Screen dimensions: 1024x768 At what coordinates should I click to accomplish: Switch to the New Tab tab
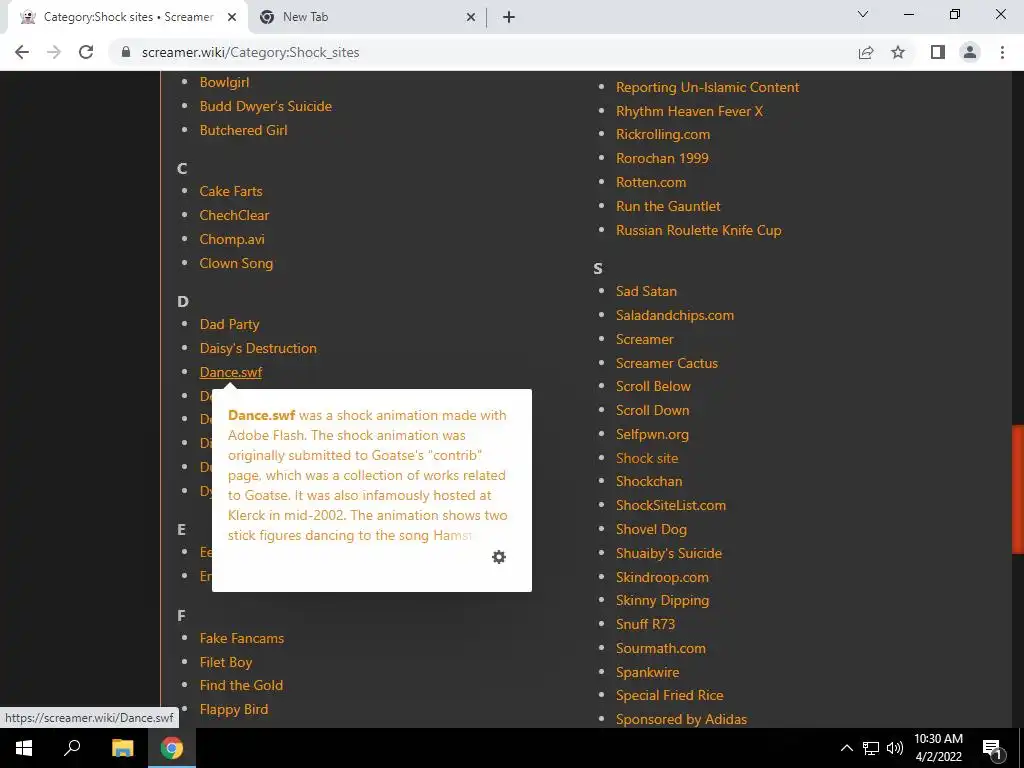point(367,17)
